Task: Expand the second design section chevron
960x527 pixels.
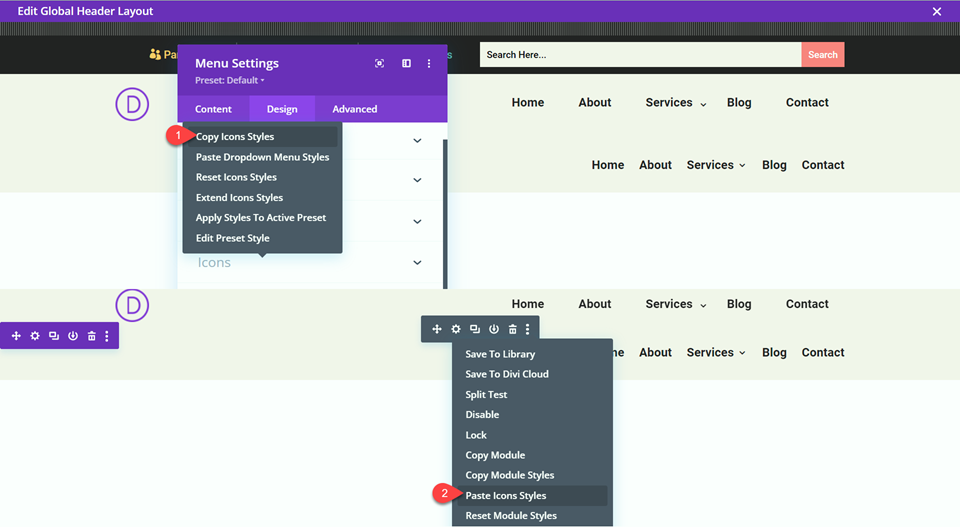Action: (x=418, y=181)
